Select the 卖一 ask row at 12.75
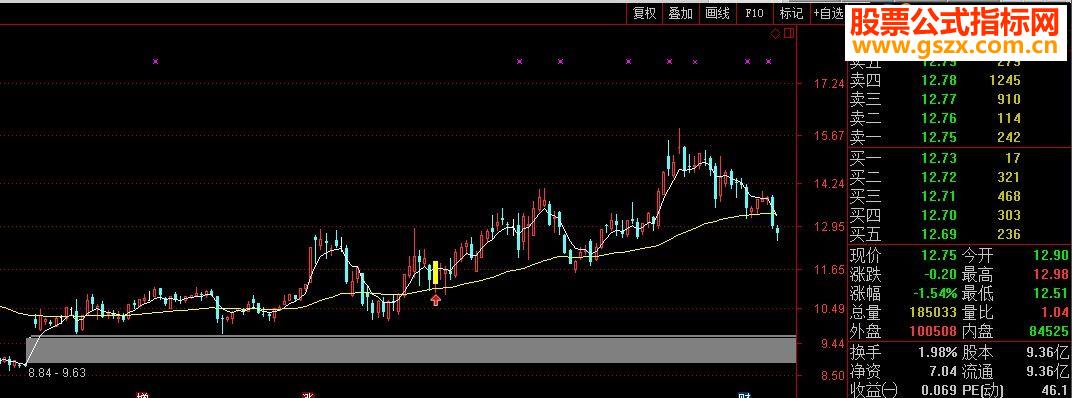The image size is (1072, 398). coord(959,137)
